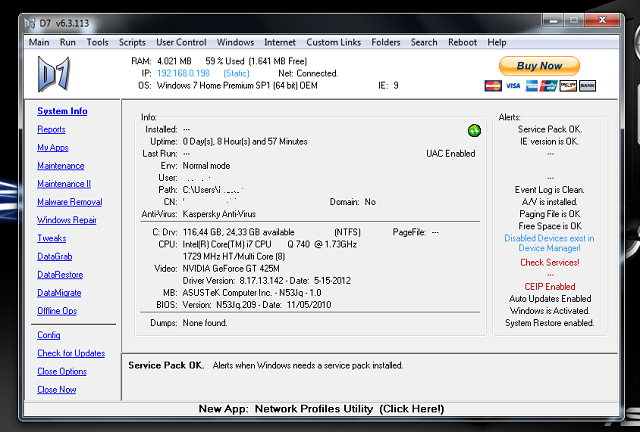640x432 pixels.
Task: Click System Restore enabled. alert
Action: coord(549,323)
